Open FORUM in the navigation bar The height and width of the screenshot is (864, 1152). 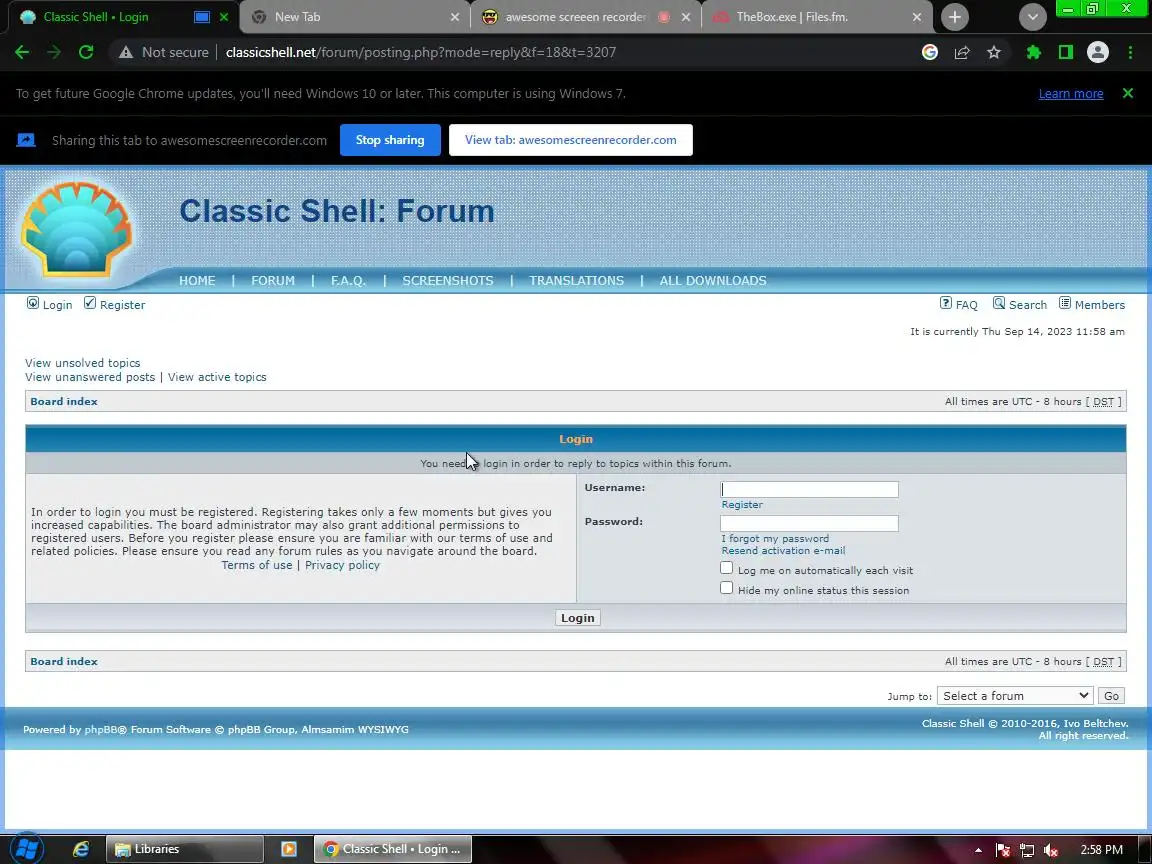point(273,281)
